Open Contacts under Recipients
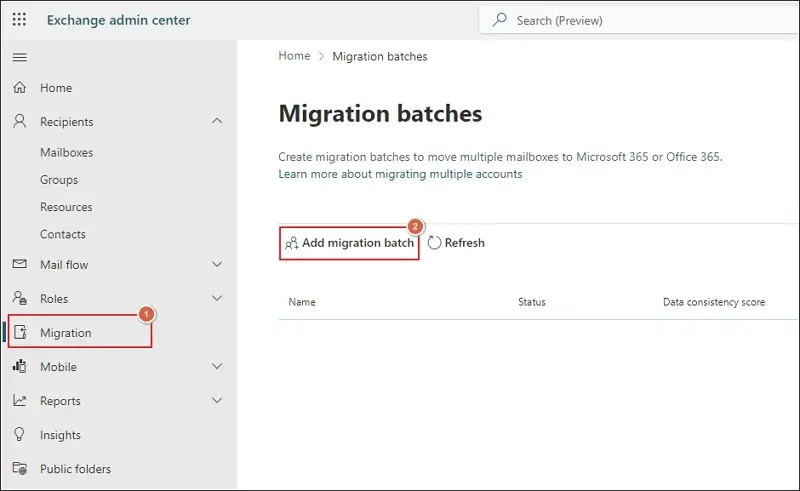 [63, 234]
